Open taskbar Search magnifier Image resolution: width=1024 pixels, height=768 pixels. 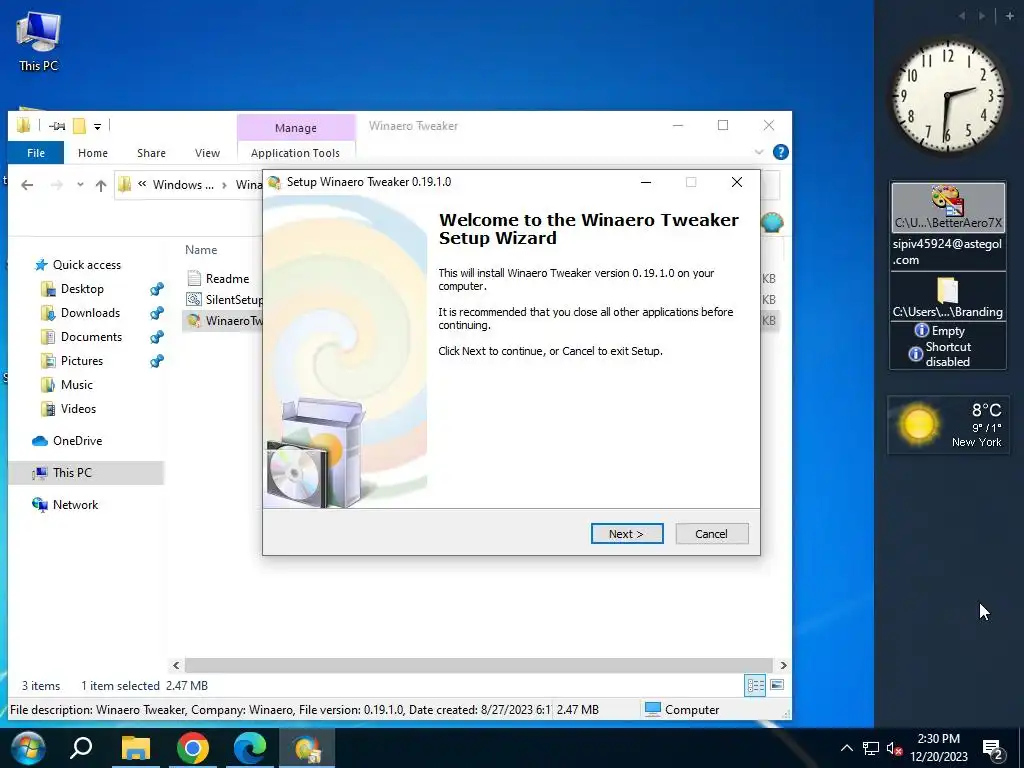point(82,748)
